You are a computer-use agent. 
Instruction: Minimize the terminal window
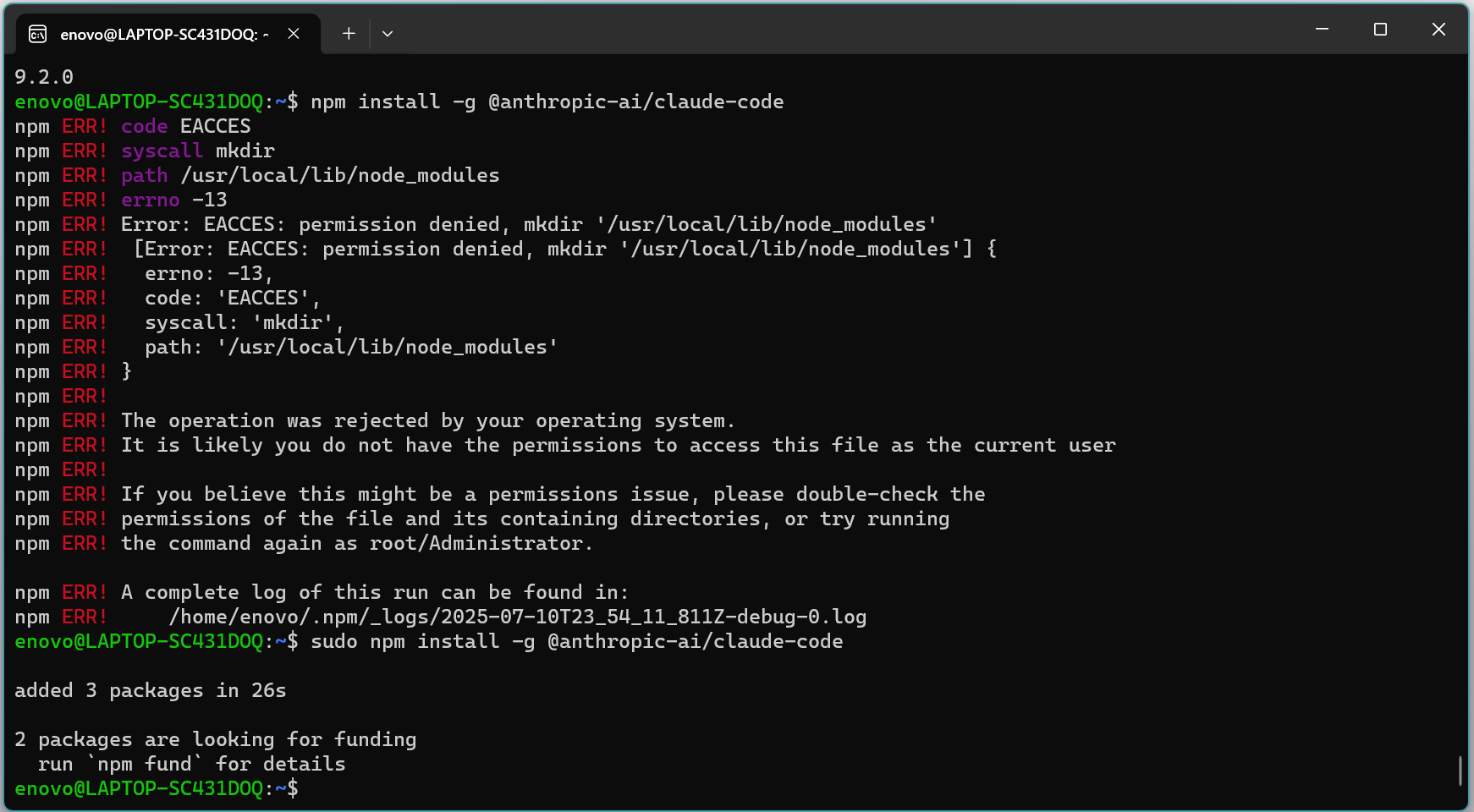click(1322, 30)
